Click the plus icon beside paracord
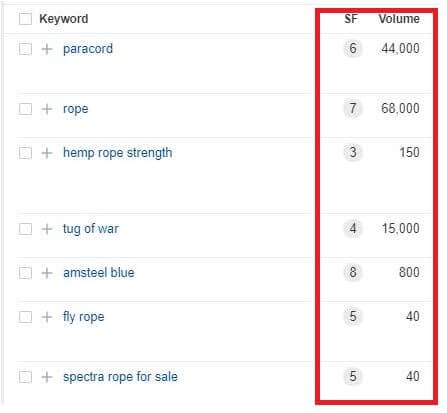The height and width of the screenshot is (413, 447). (x=47, y=49)
